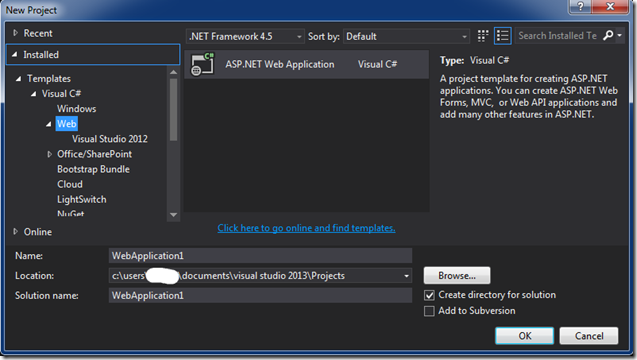This screenshot has height=360, width=637.
Task: Switch to medium icons list view
Action: tap(503, 36)
